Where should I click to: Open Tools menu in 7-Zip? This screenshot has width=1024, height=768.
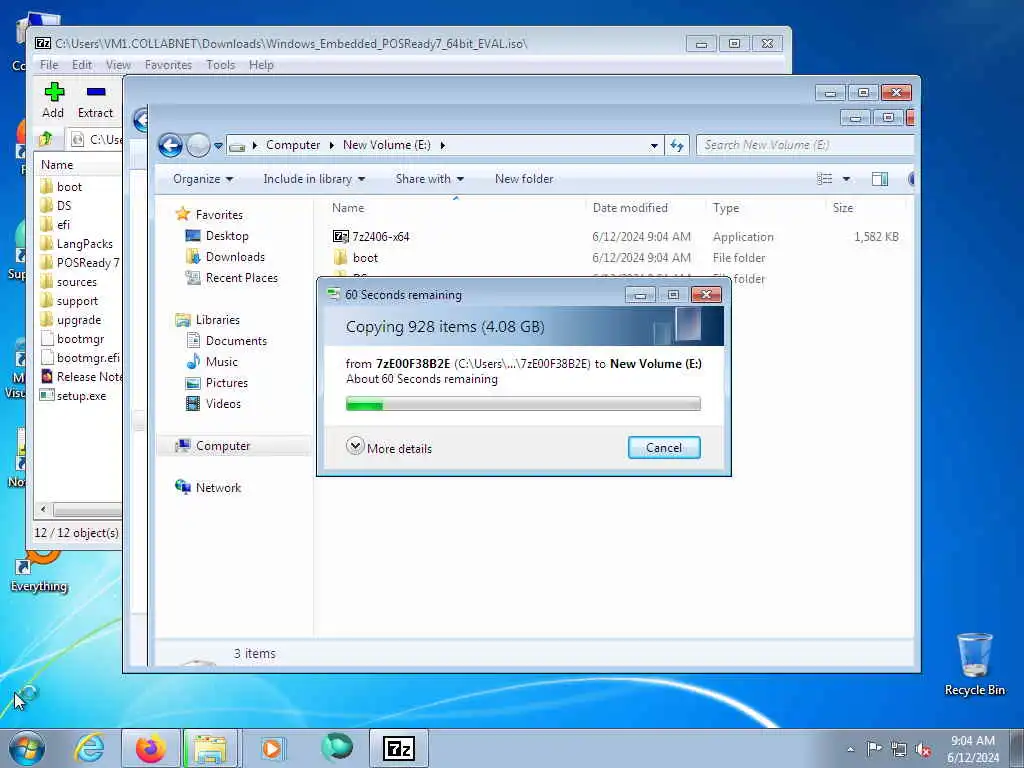click(221, 65)
